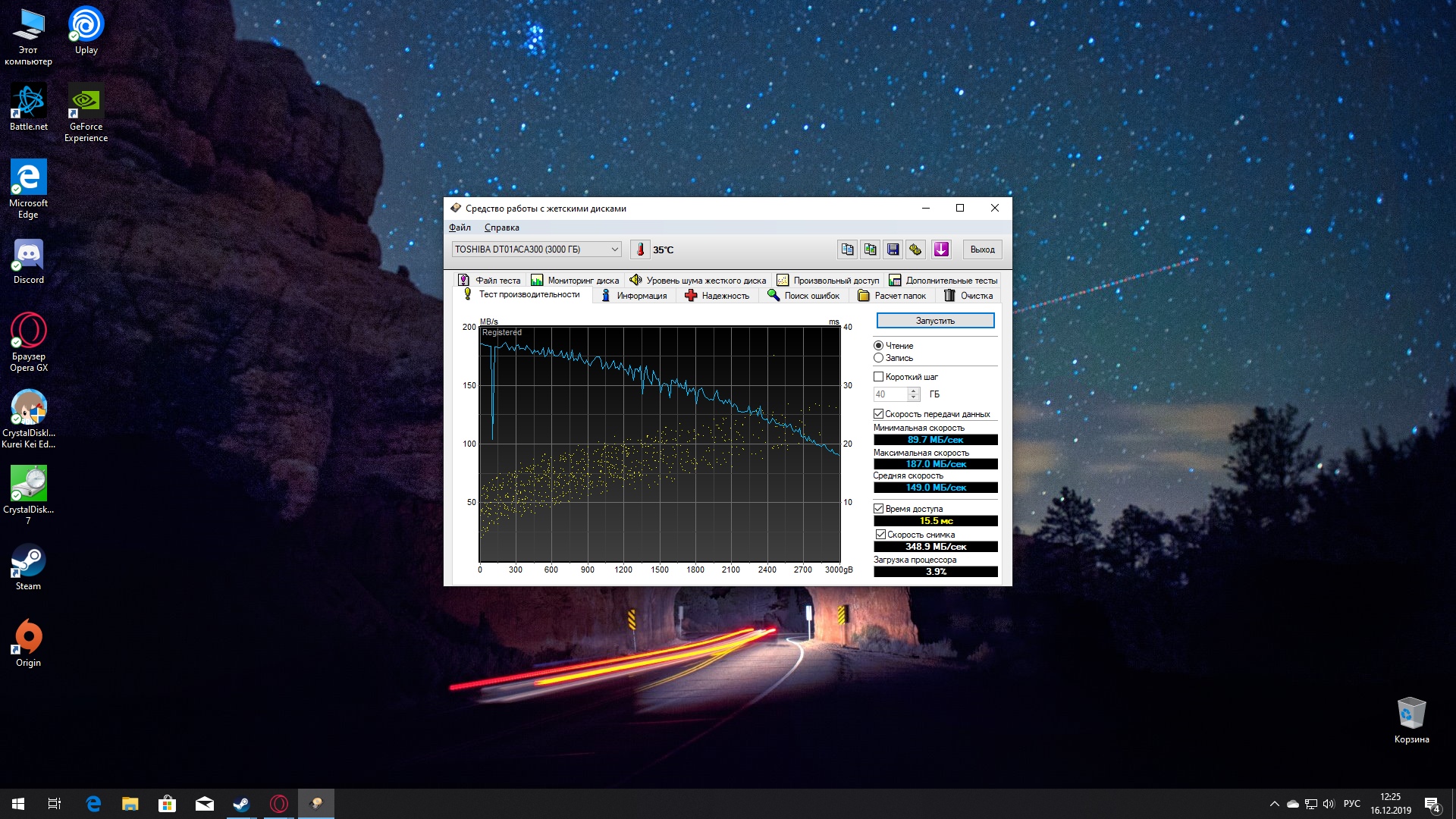The height and width of the screenshot is (819, 1456).
Task: Click the purple down-arrow icon
Action: tap(941, 249)
